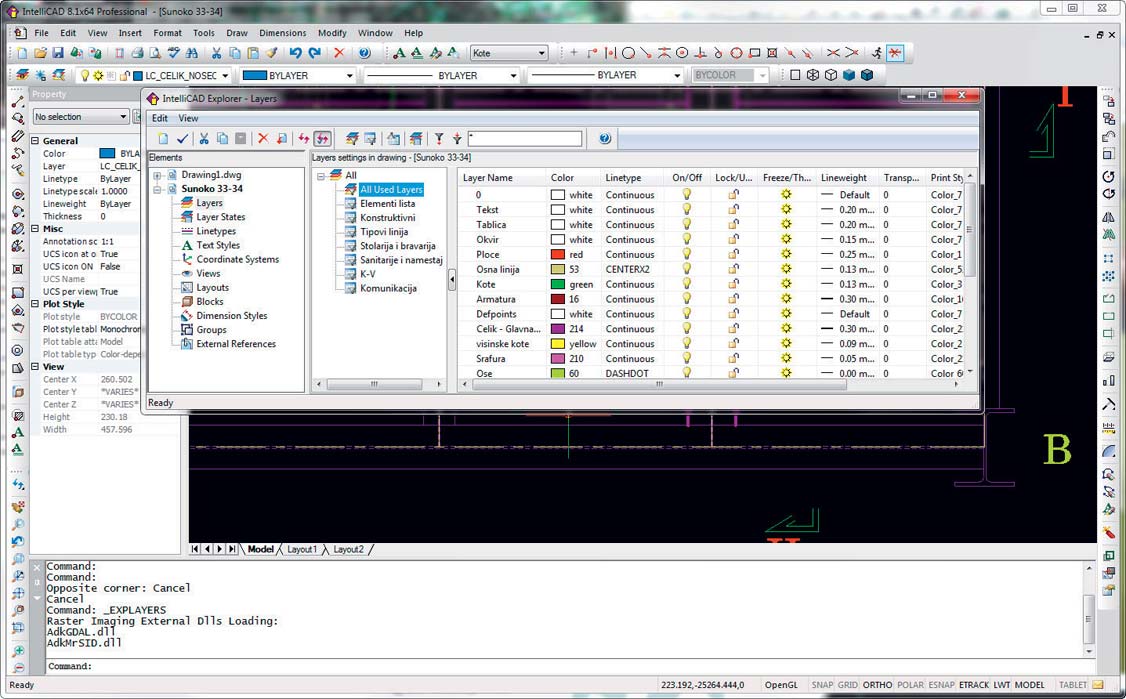The width and height of the screenshot is (1126, 699).
Task: Toggle SNAP in the status bar
Action: [x=823, y=685]
